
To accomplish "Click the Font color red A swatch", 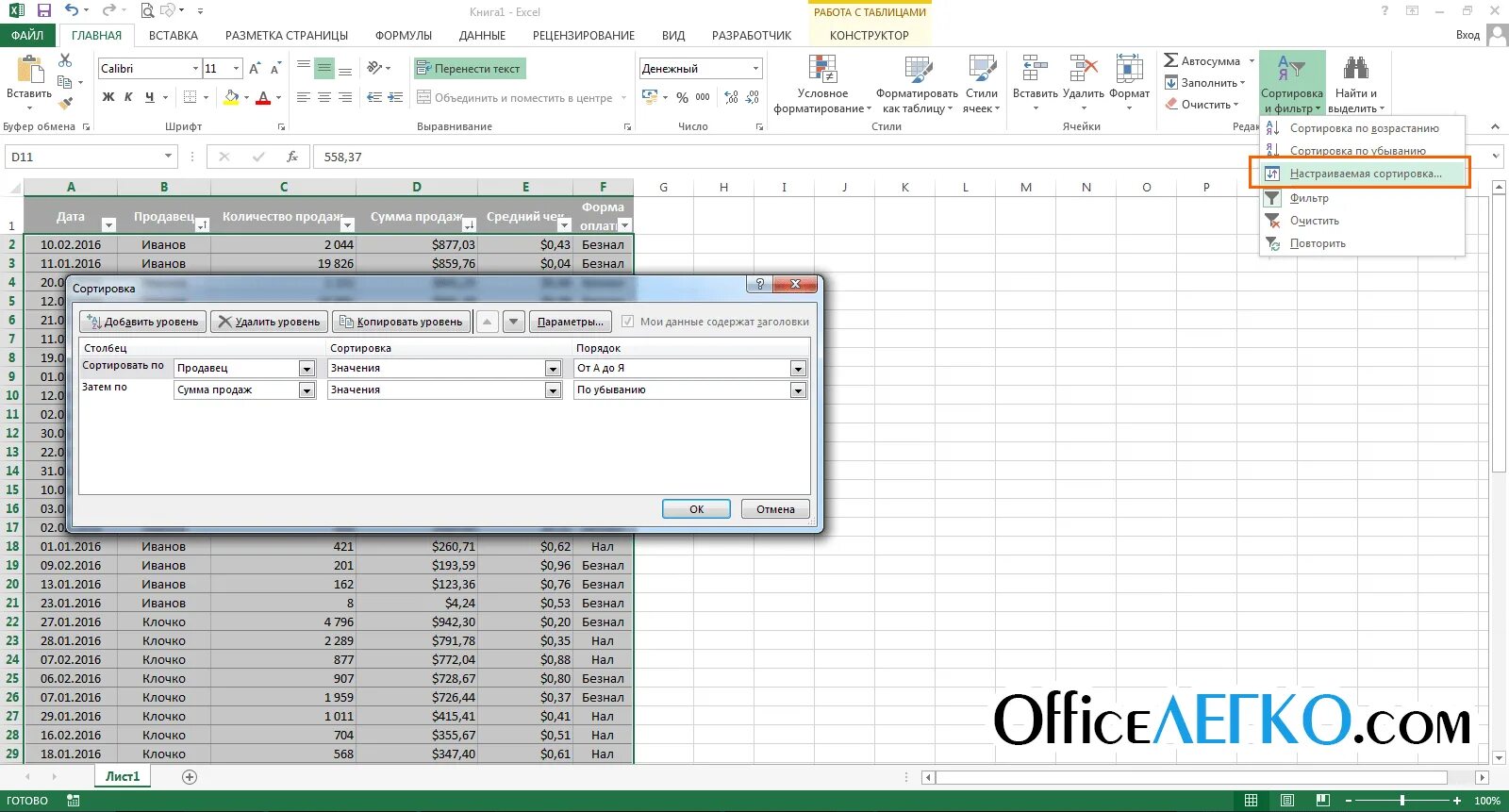I will click(x=263, y=97).
